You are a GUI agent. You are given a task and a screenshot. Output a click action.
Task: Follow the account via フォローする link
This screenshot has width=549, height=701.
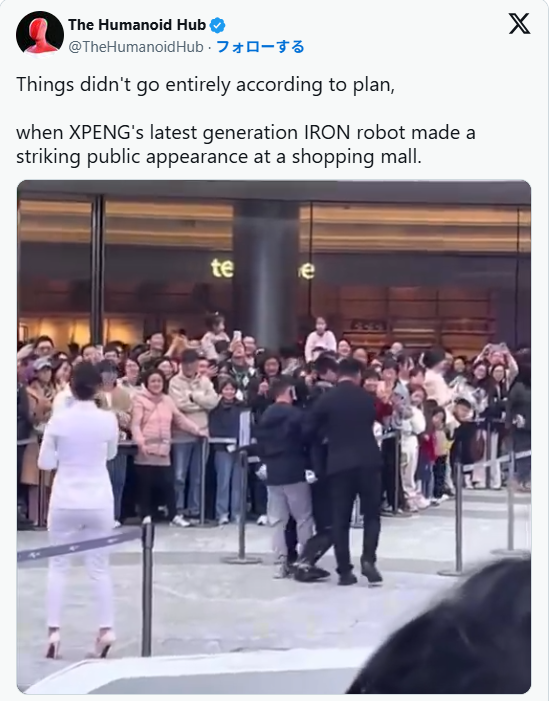tap(260, 46)
